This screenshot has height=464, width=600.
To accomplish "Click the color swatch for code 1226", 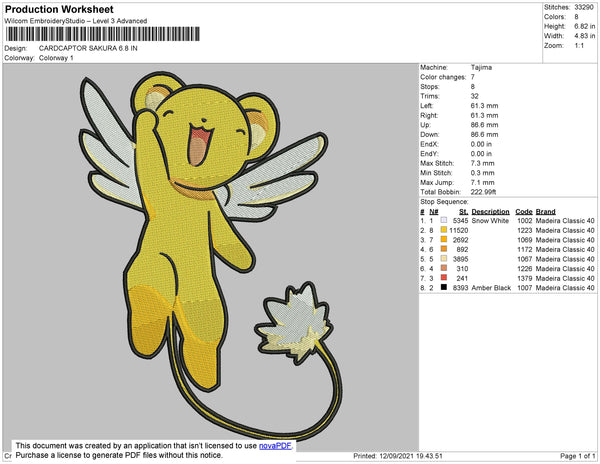I will point(444,268).
